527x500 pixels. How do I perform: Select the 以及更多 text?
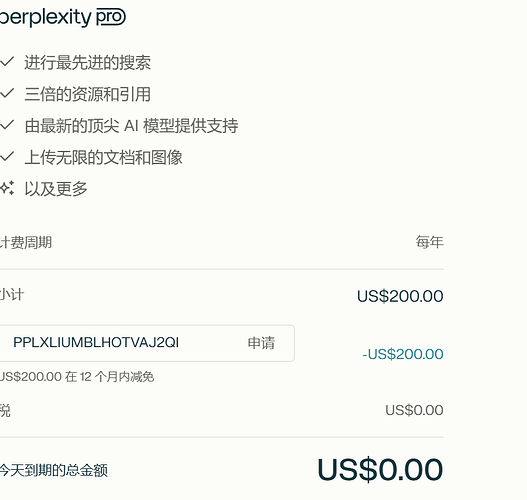[56, 189]
